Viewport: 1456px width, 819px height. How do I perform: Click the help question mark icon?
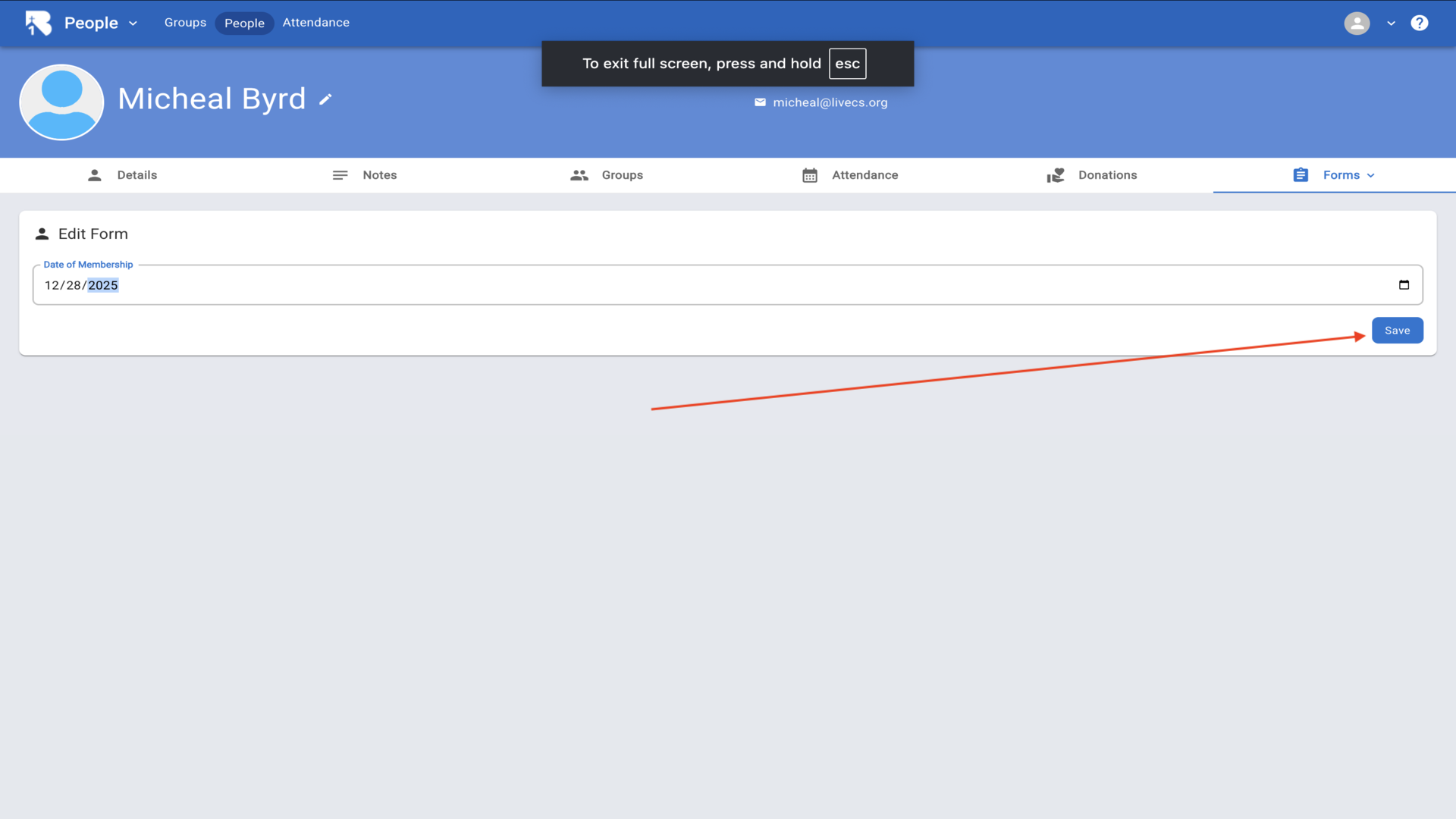tap(1419, 23)
